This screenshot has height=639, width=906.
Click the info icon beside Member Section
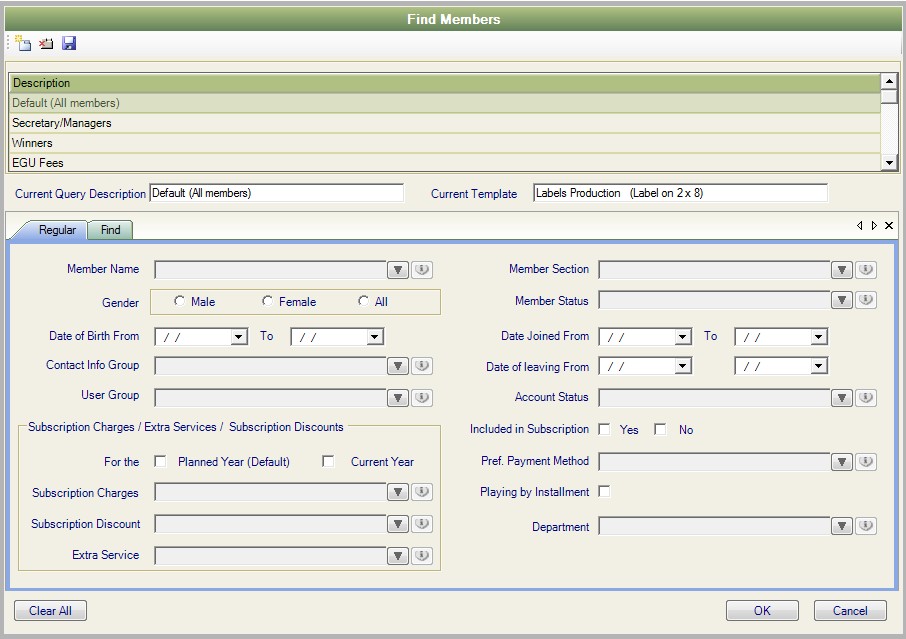tap(866, 270)
